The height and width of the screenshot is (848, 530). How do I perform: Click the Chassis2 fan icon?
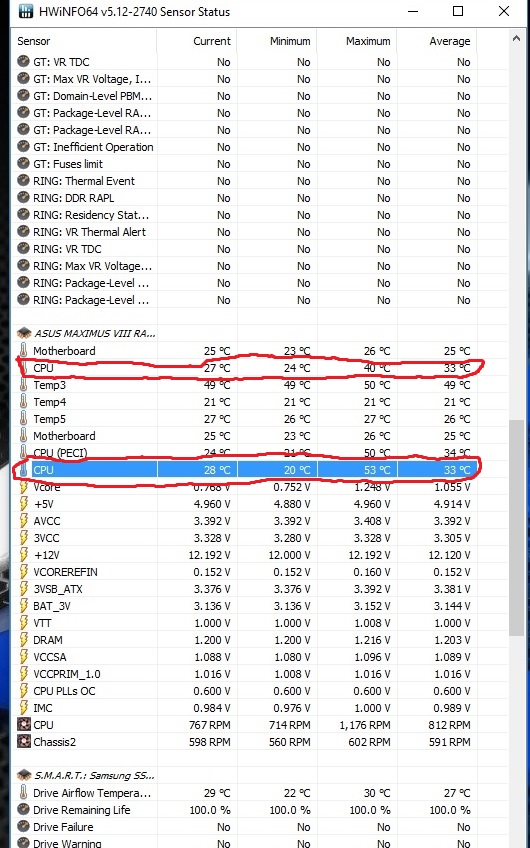pyautogui.click(x=23, y=741)
